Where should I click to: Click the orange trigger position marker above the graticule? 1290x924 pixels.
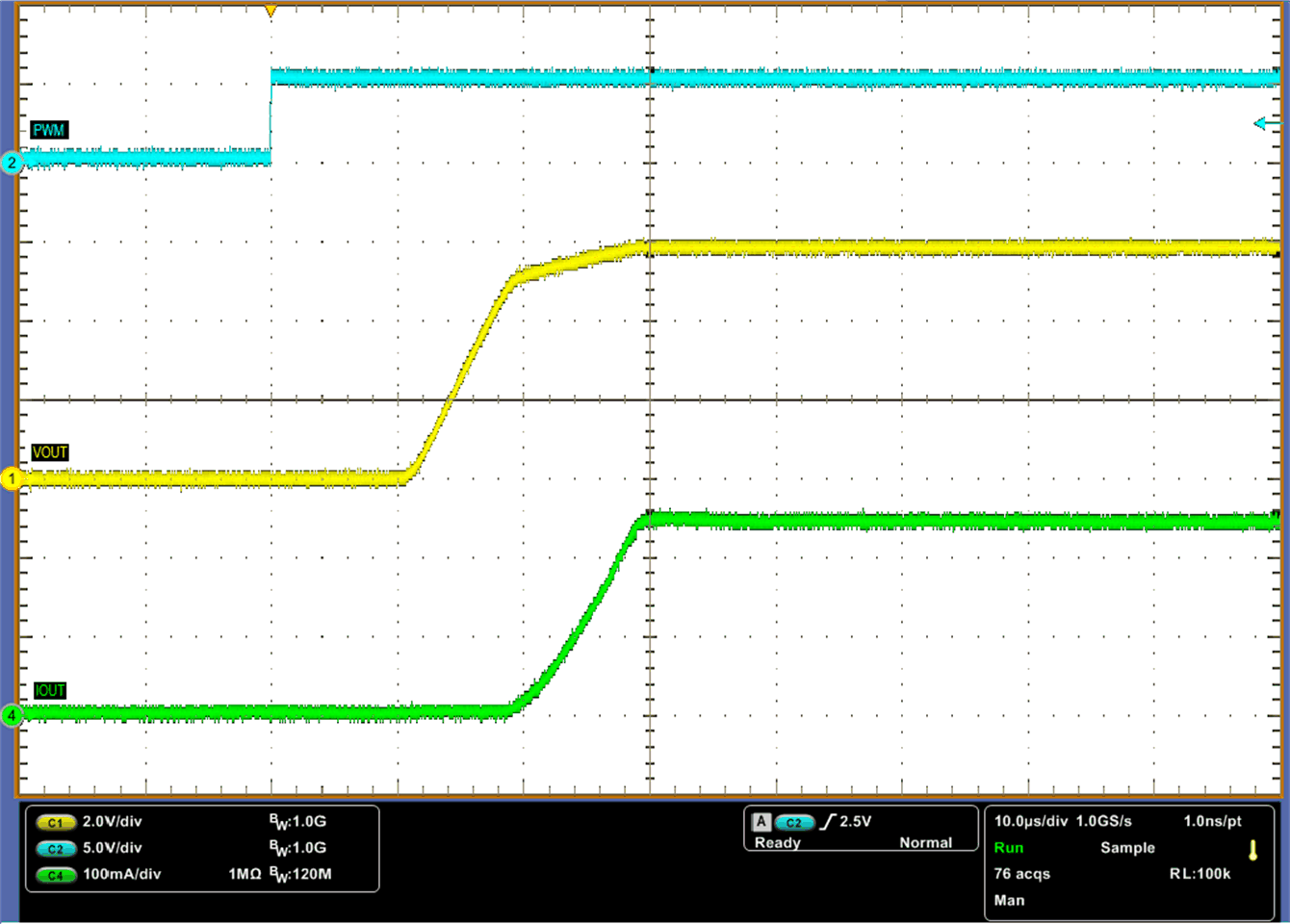pyautogui.click(x=270, y=10)
